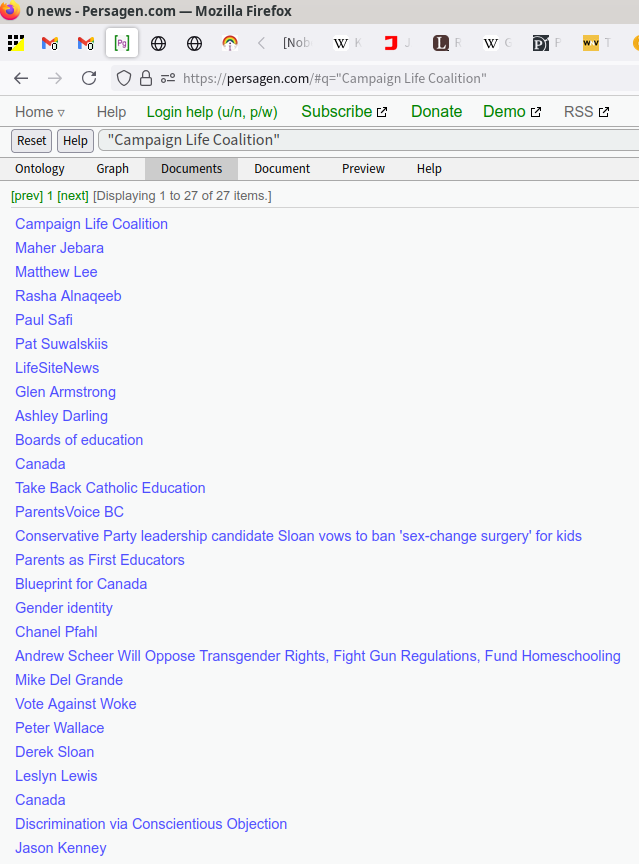
Task: Open the Rasha Alnaqeeb document
Action: point(68,296)
